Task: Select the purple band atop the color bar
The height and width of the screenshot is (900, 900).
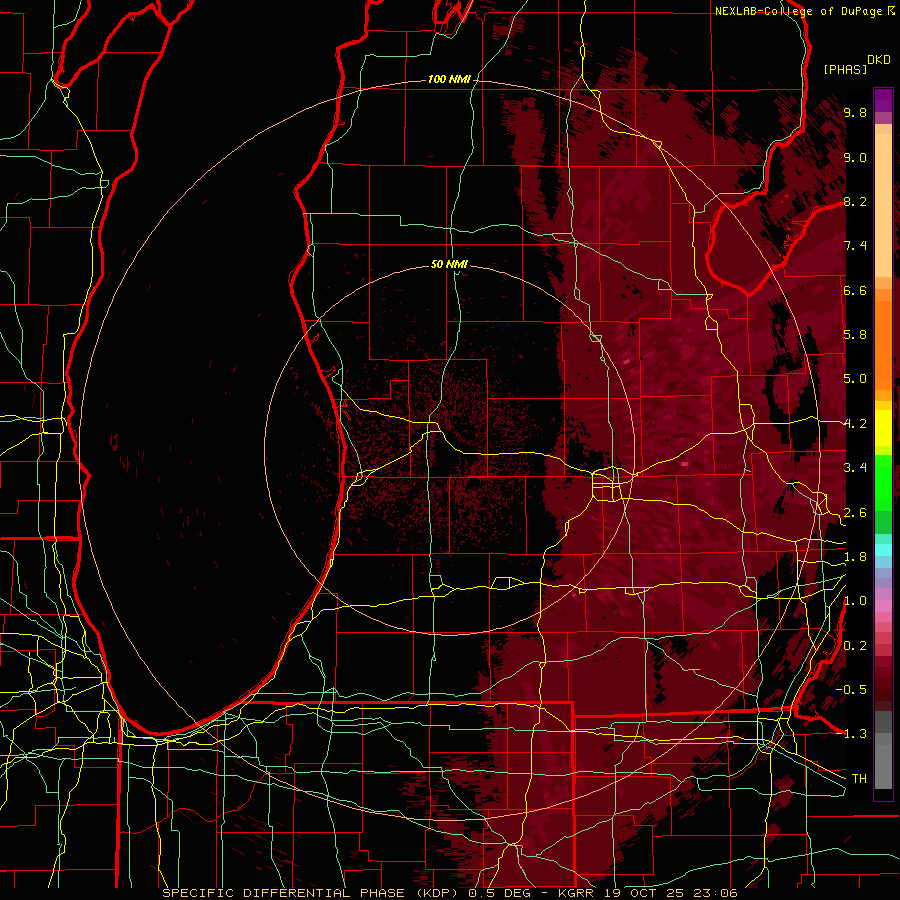Action: point(883,101)
